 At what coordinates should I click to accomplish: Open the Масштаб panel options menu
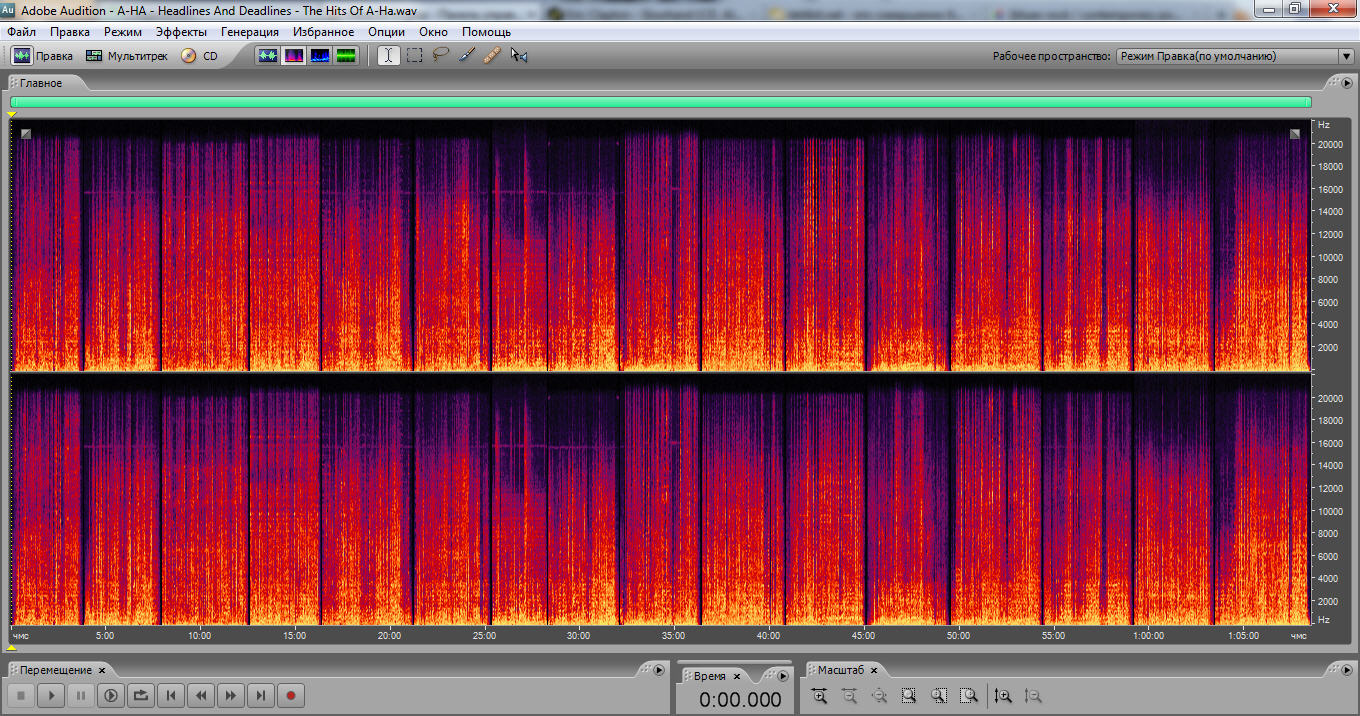1347,670
